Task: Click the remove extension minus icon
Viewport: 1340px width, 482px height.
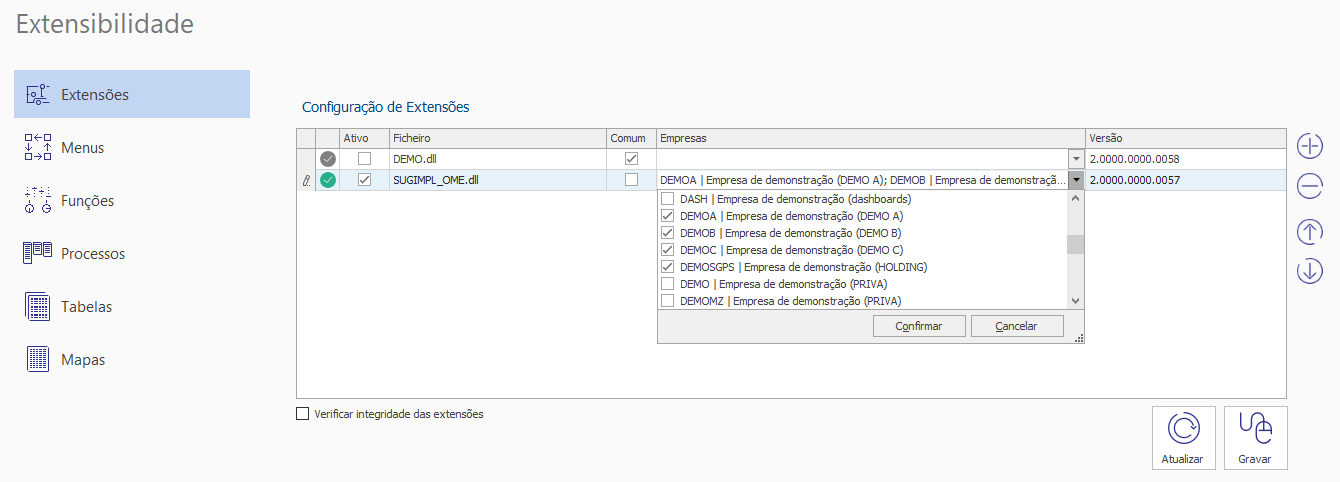Action: pos(1310,186)
